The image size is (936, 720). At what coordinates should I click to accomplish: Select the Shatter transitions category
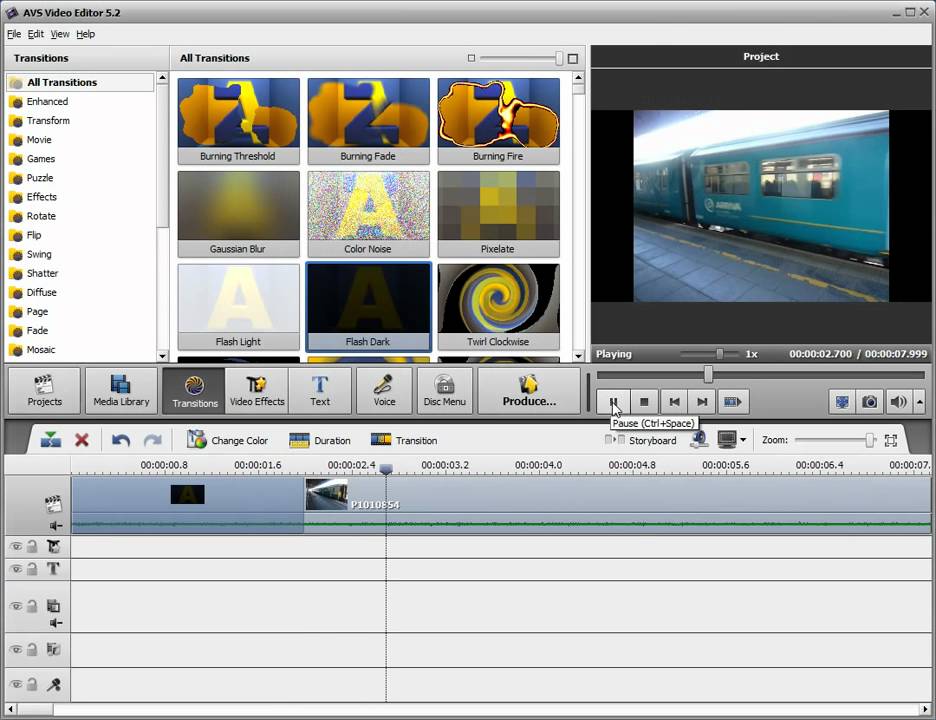42,273
